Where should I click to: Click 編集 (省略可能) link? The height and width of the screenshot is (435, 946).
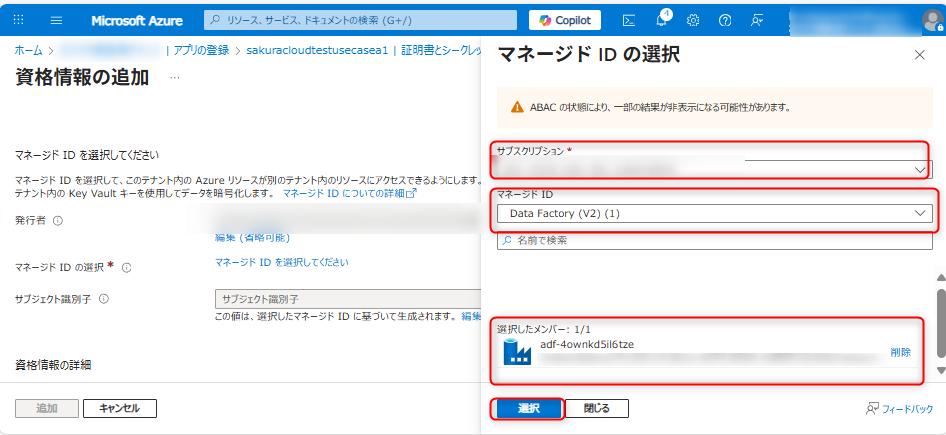253,237
